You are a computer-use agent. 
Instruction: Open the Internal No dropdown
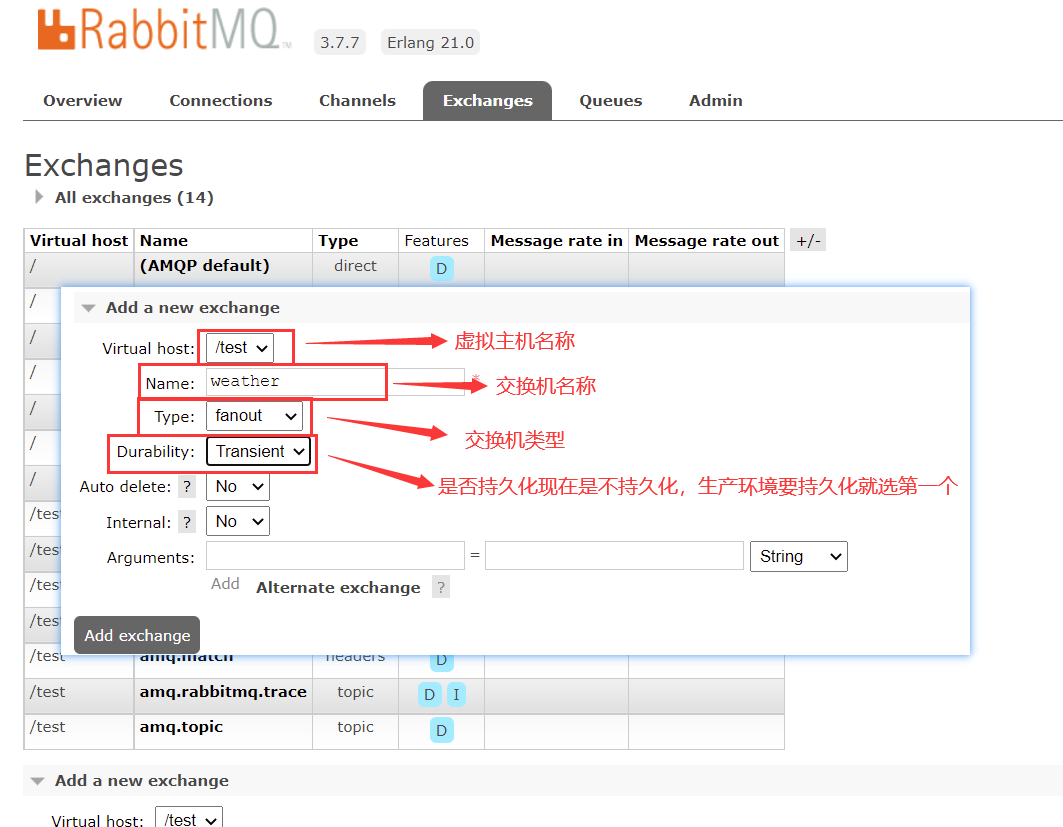(x=237, y=521)
